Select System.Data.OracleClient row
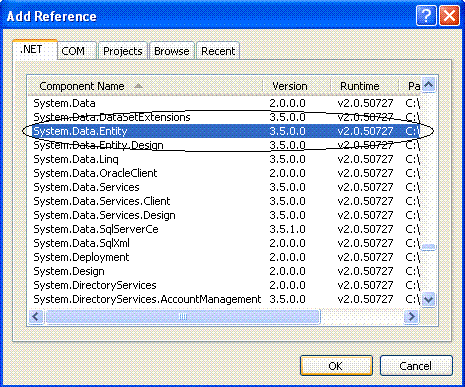 click(x=224, y=173)
